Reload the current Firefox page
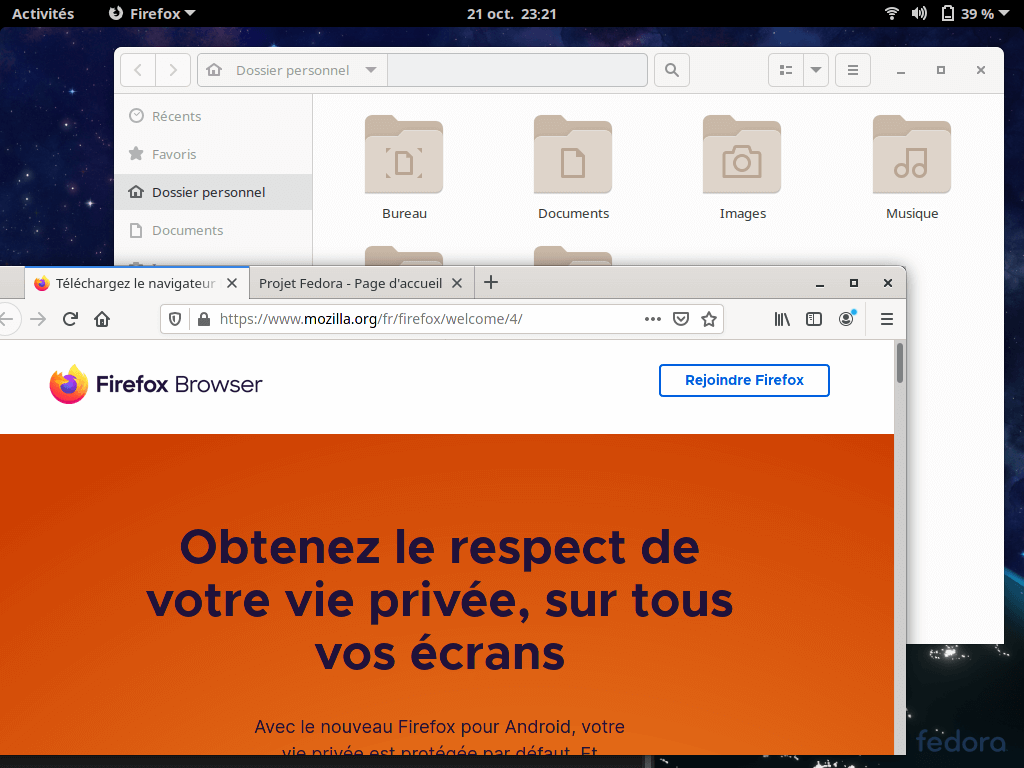The width and height of the screenshot is (1024, 768). (x=71, y=319)
